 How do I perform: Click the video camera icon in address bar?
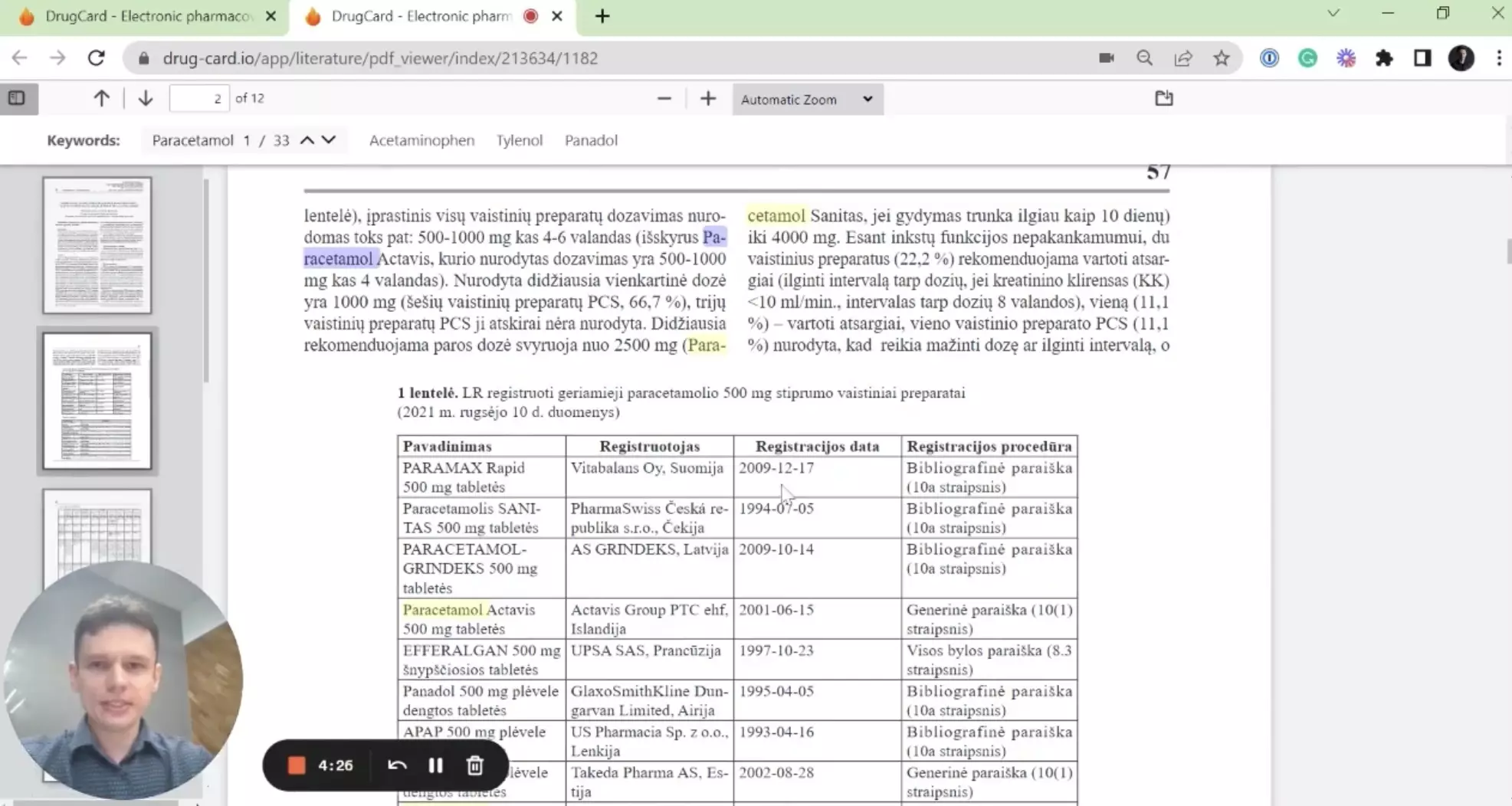(1106, 58)
